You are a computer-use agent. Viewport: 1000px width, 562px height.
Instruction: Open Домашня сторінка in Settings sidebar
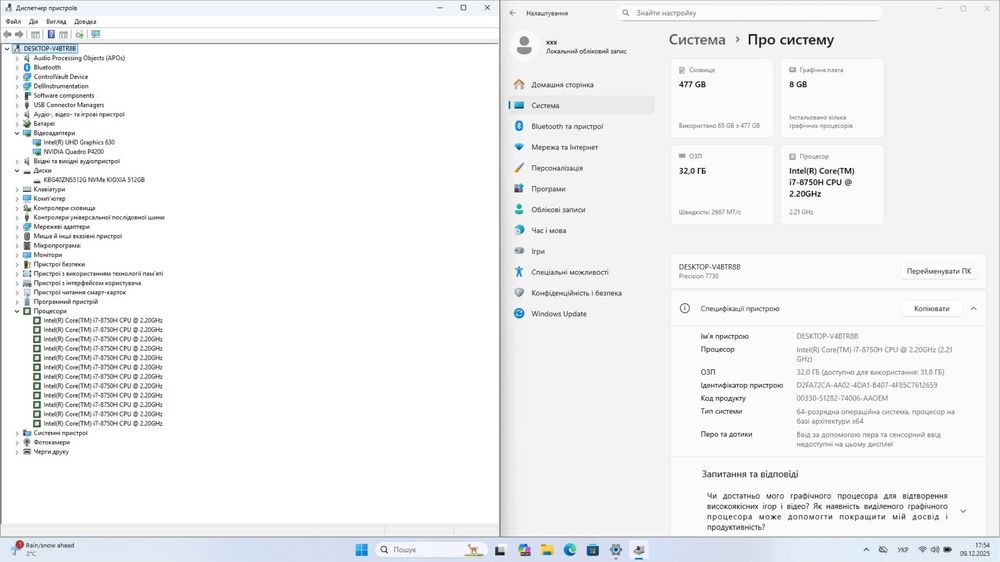[x=582, y=84]
